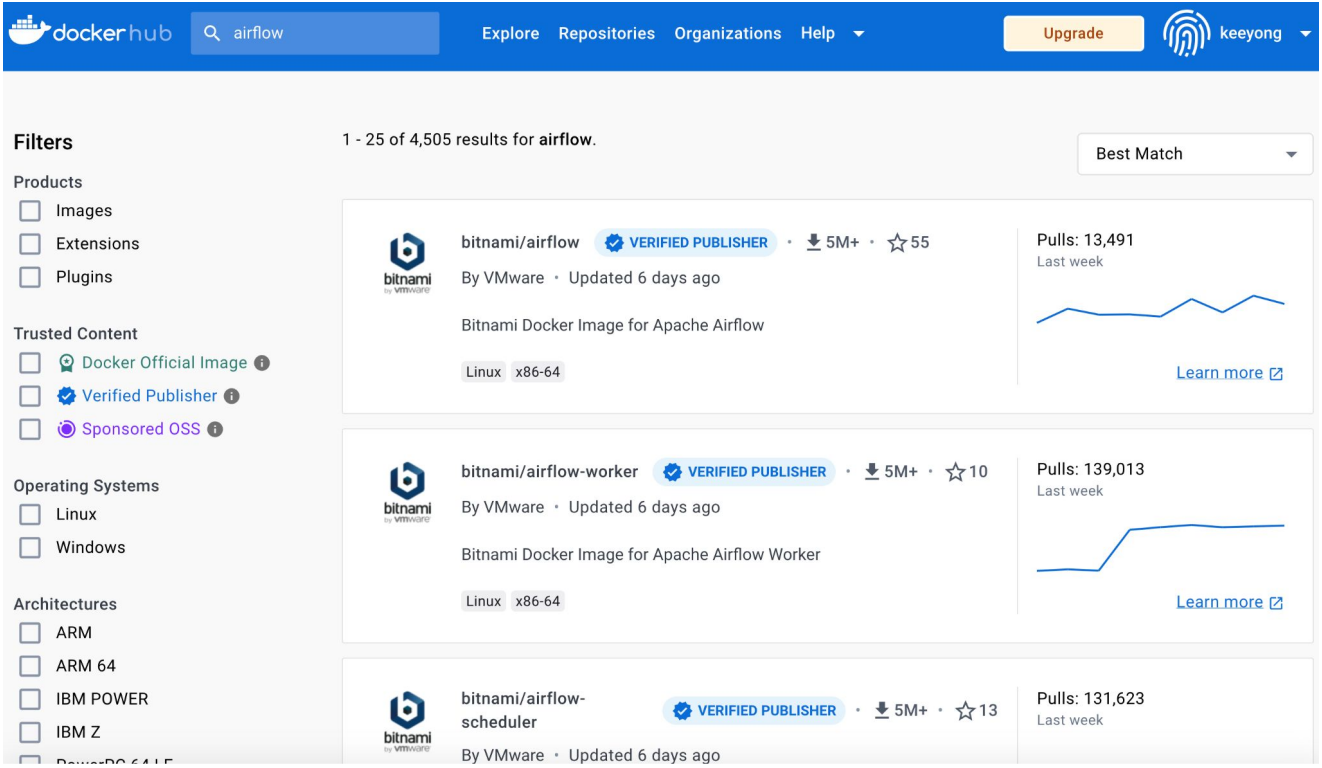Click the star icon on bitnami/airflow result

[x=897, y=242]
